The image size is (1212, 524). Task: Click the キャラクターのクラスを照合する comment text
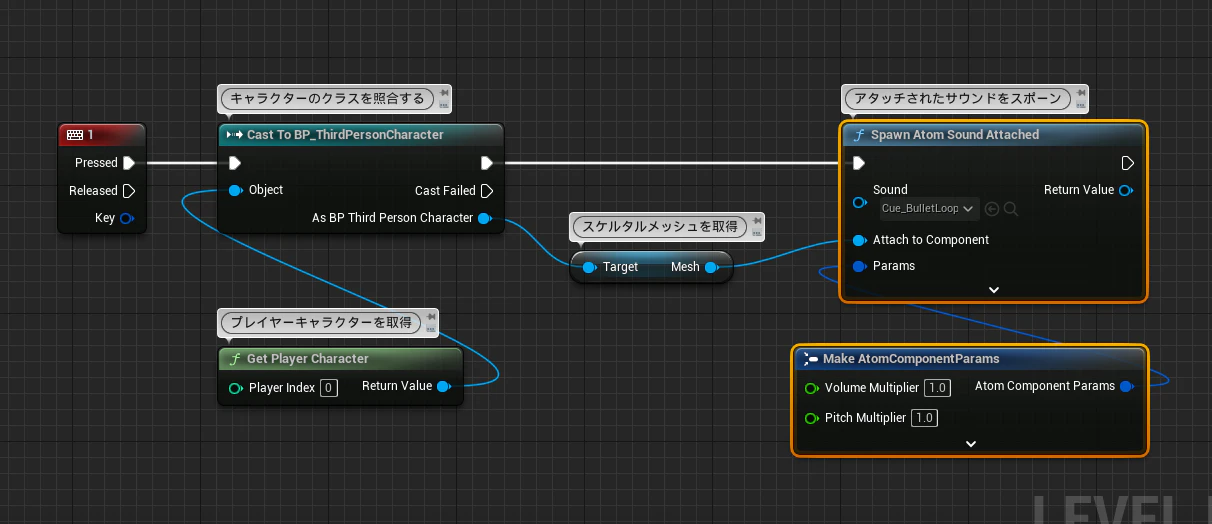(x=327, y=98)
